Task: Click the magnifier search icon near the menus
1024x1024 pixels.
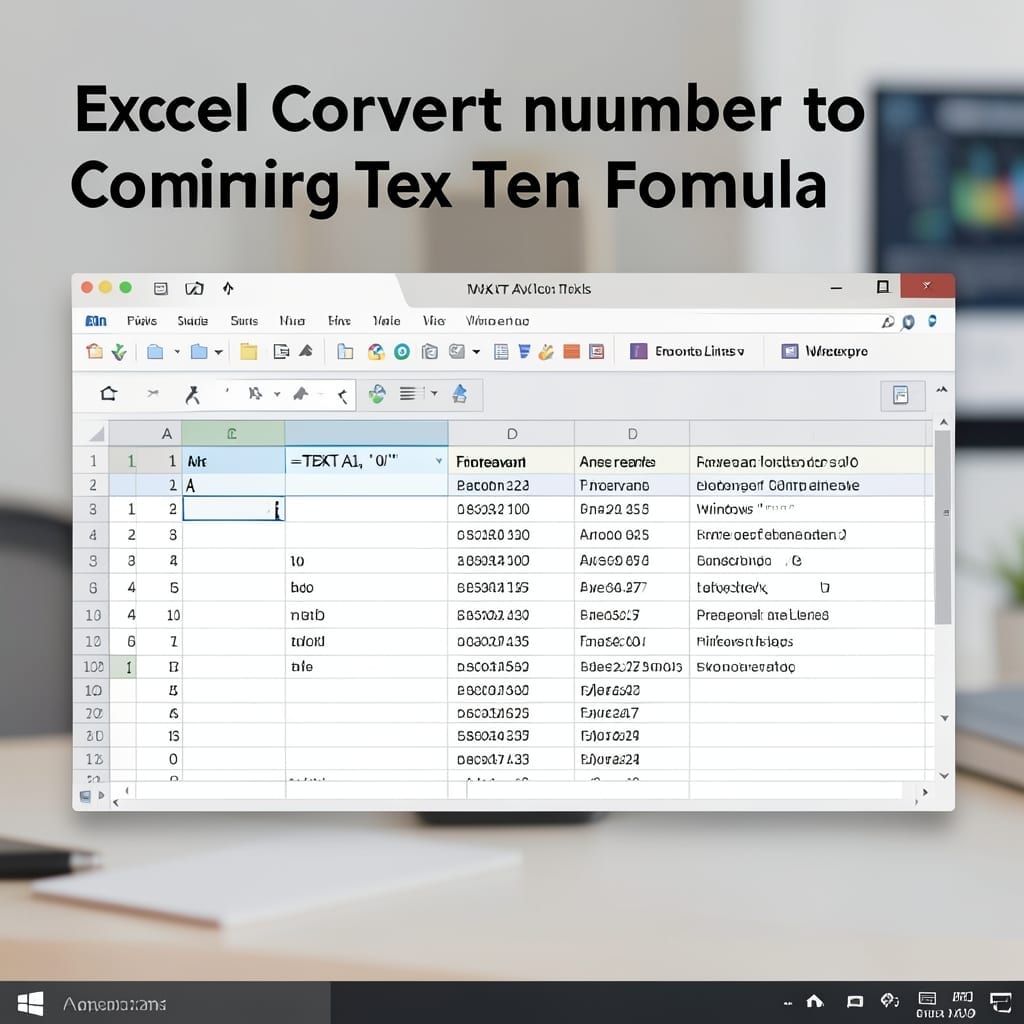Action: tap(888, 321)
